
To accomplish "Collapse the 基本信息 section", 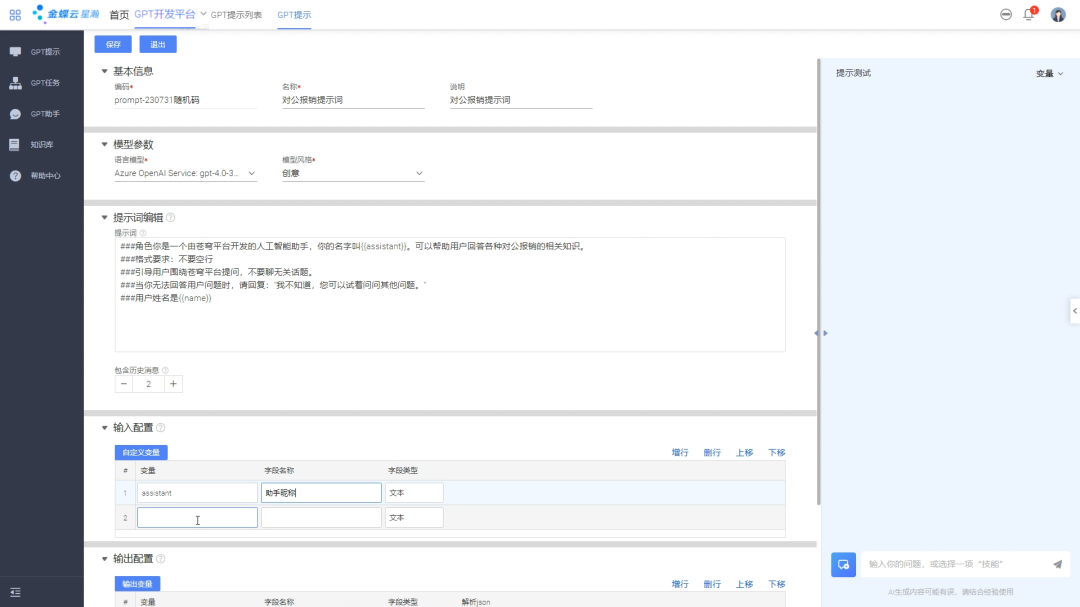I will [x=105, y=71].
